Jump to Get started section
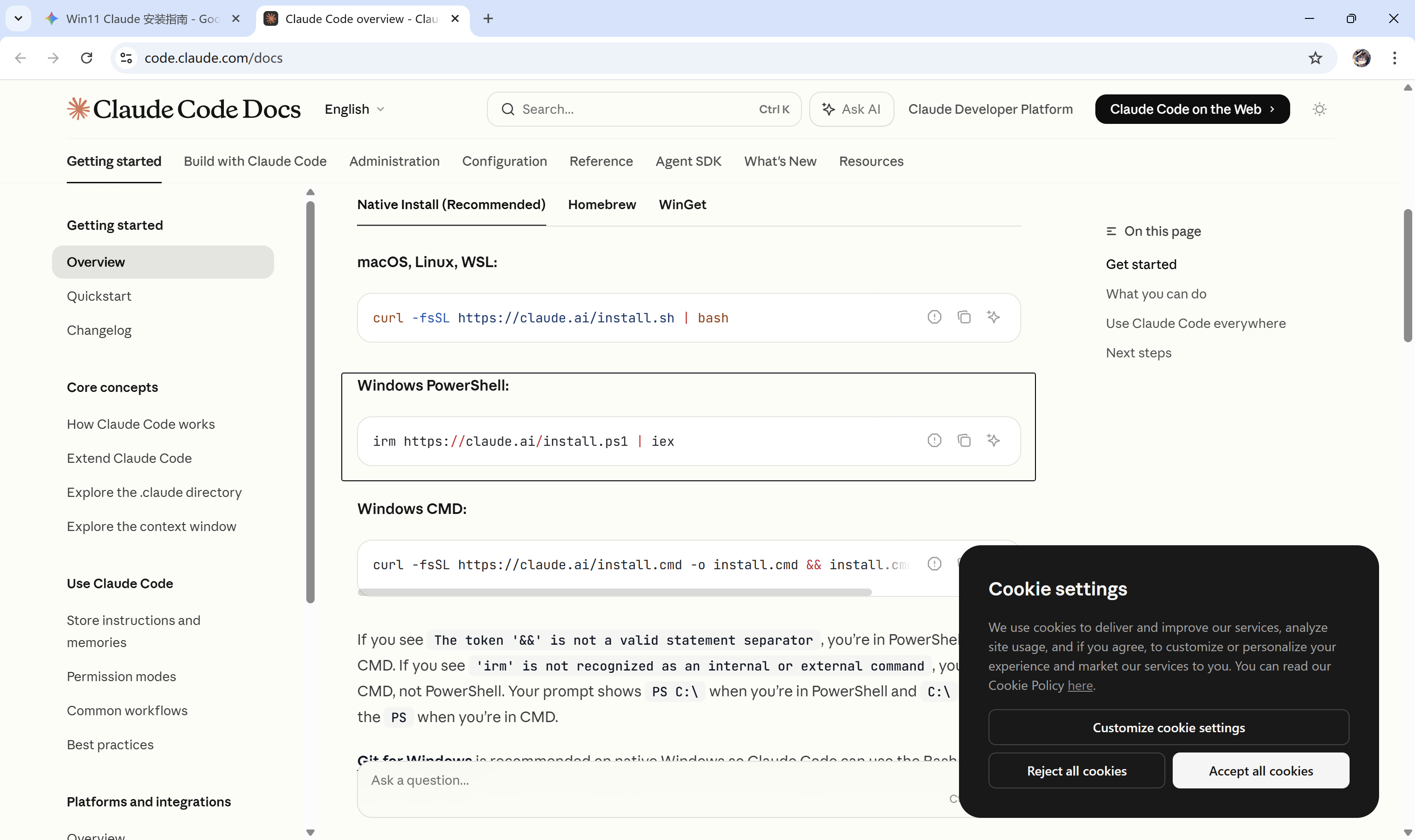Screen dimensions: 1415x840 1141,264
